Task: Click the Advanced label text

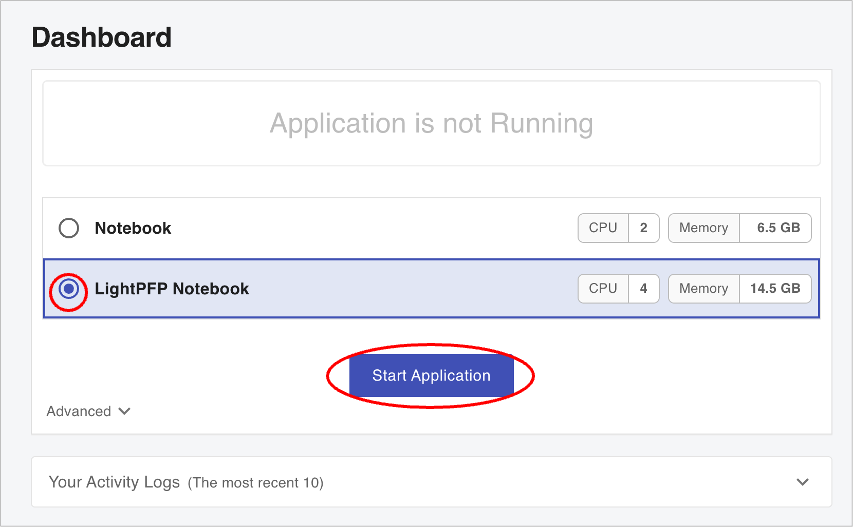Action: (x=78, y=411)
